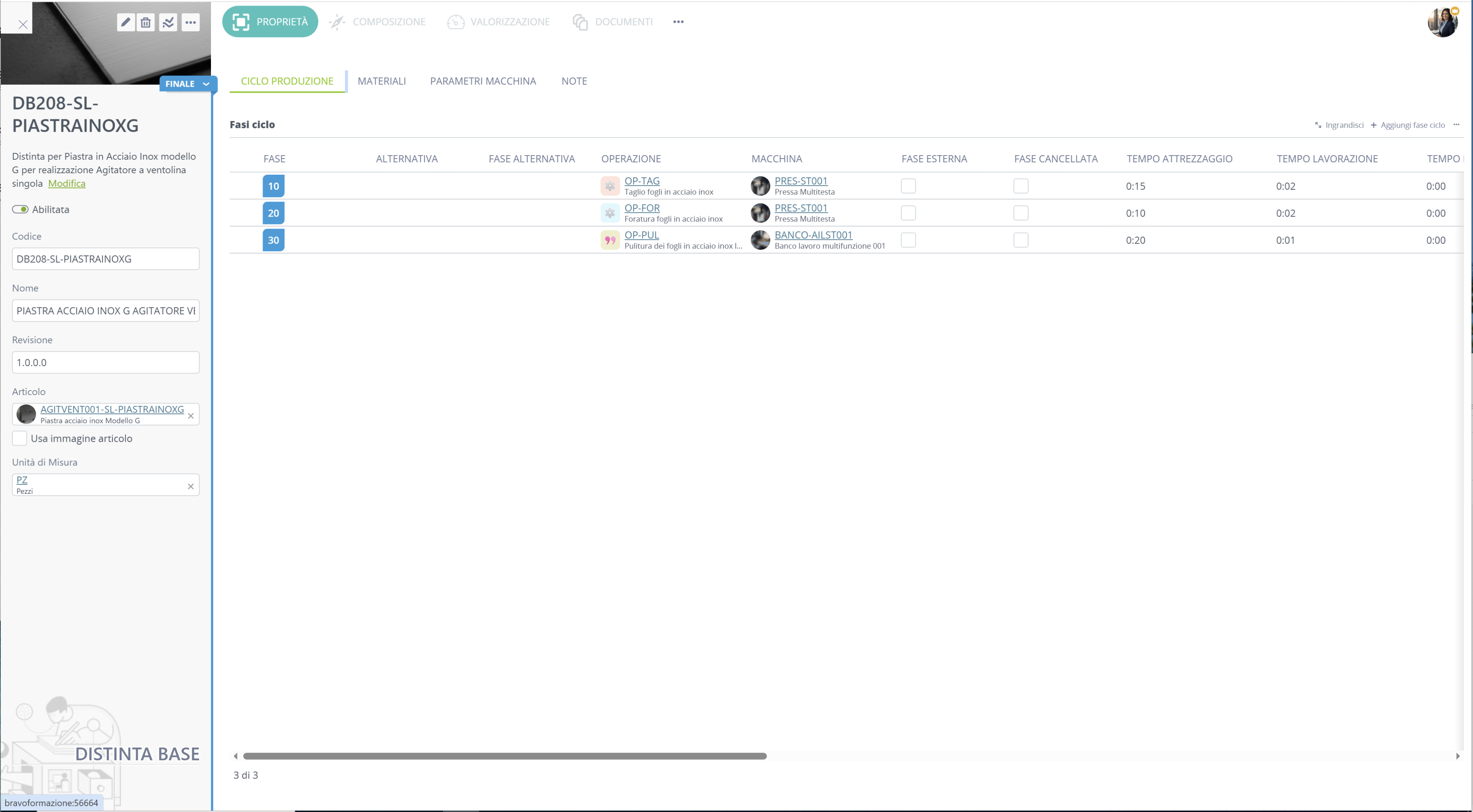Click the horizontal scrollbar of the phases table
The width and height of the screenshot is (1473, 812).
(x=504, y=756)
